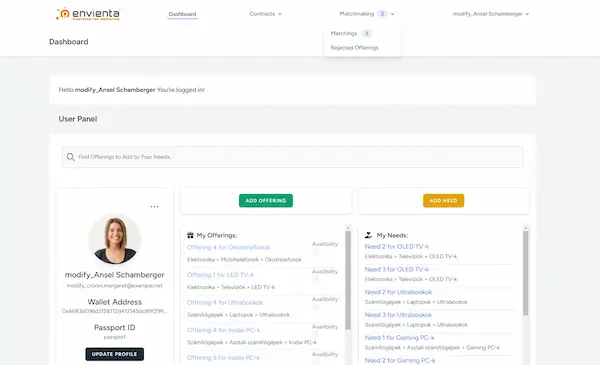Viewport: 600px width, 365px height.
Task: Toggle availability for Offering 1 for LED TV-k
Action: [315, 279]
